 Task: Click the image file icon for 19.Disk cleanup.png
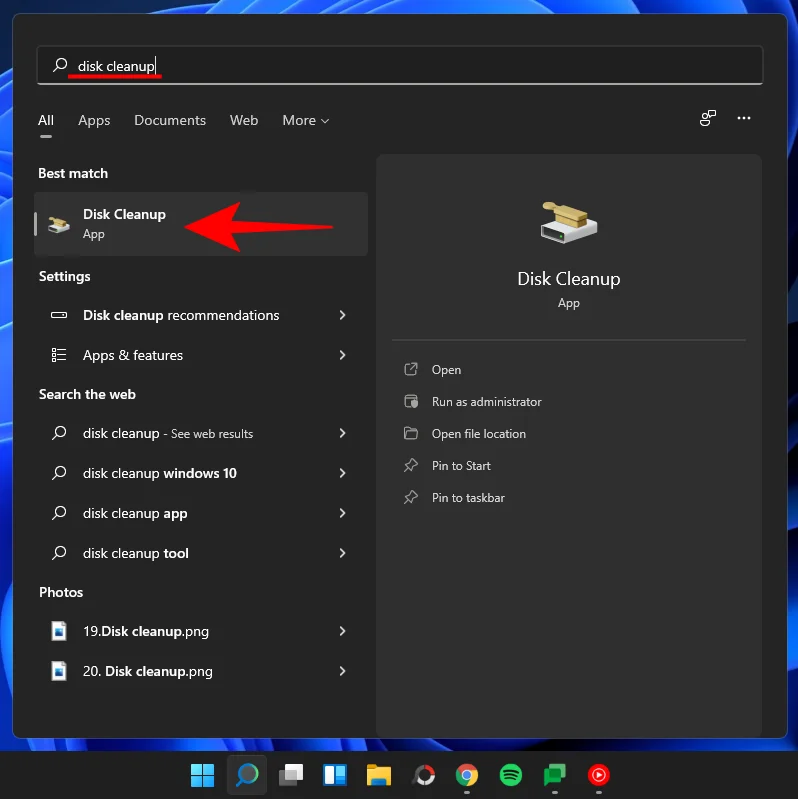(59, 631)
